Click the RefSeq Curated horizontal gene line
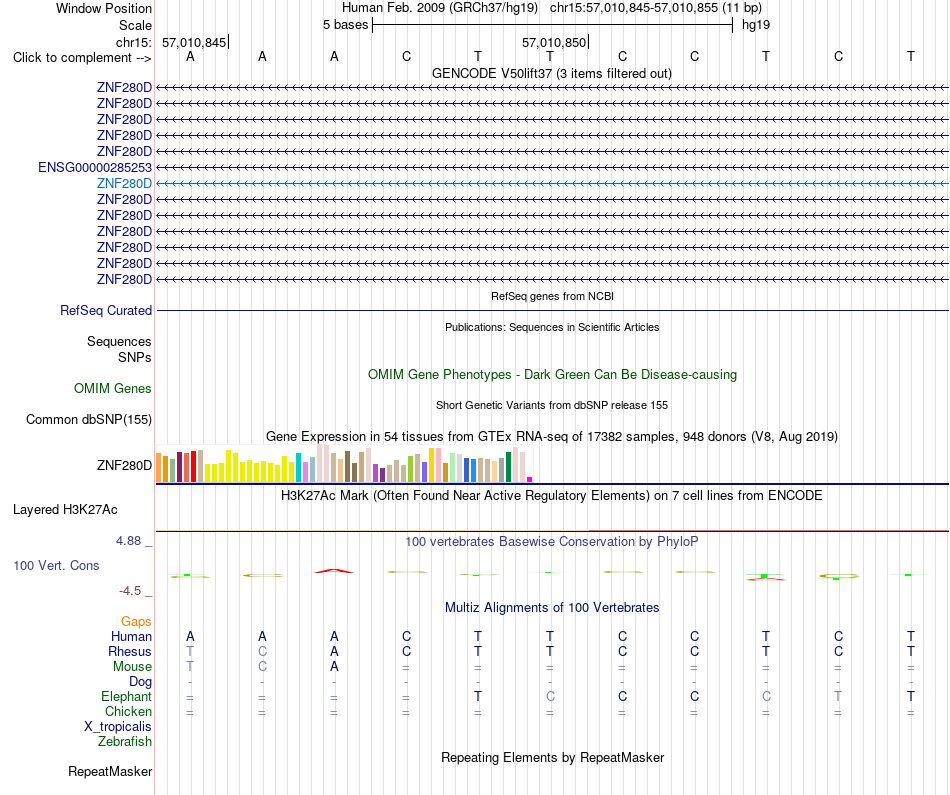 point(552,310)
